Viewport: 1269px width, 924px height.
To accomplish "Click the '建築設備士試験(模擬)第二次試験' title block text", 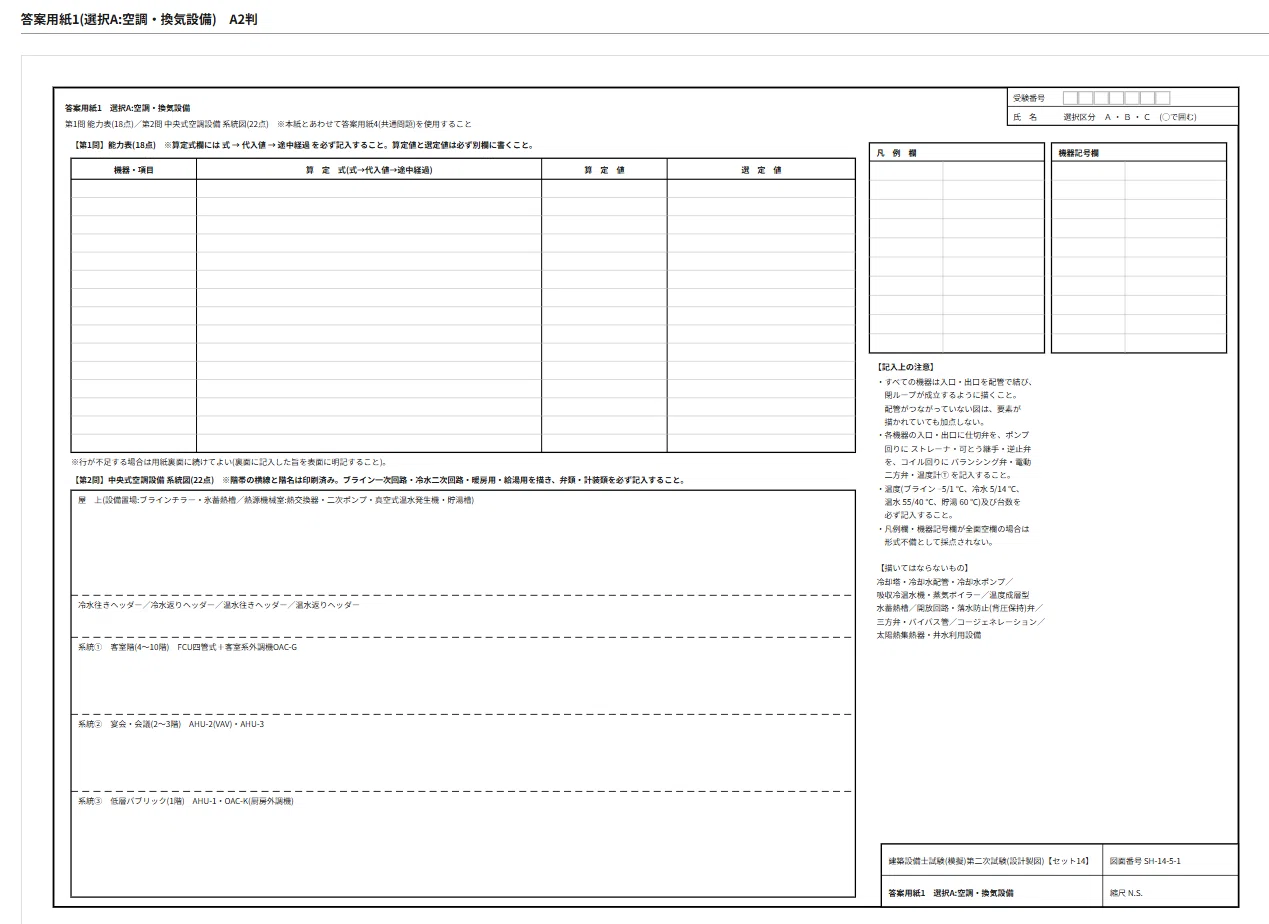I will point(989,861).
